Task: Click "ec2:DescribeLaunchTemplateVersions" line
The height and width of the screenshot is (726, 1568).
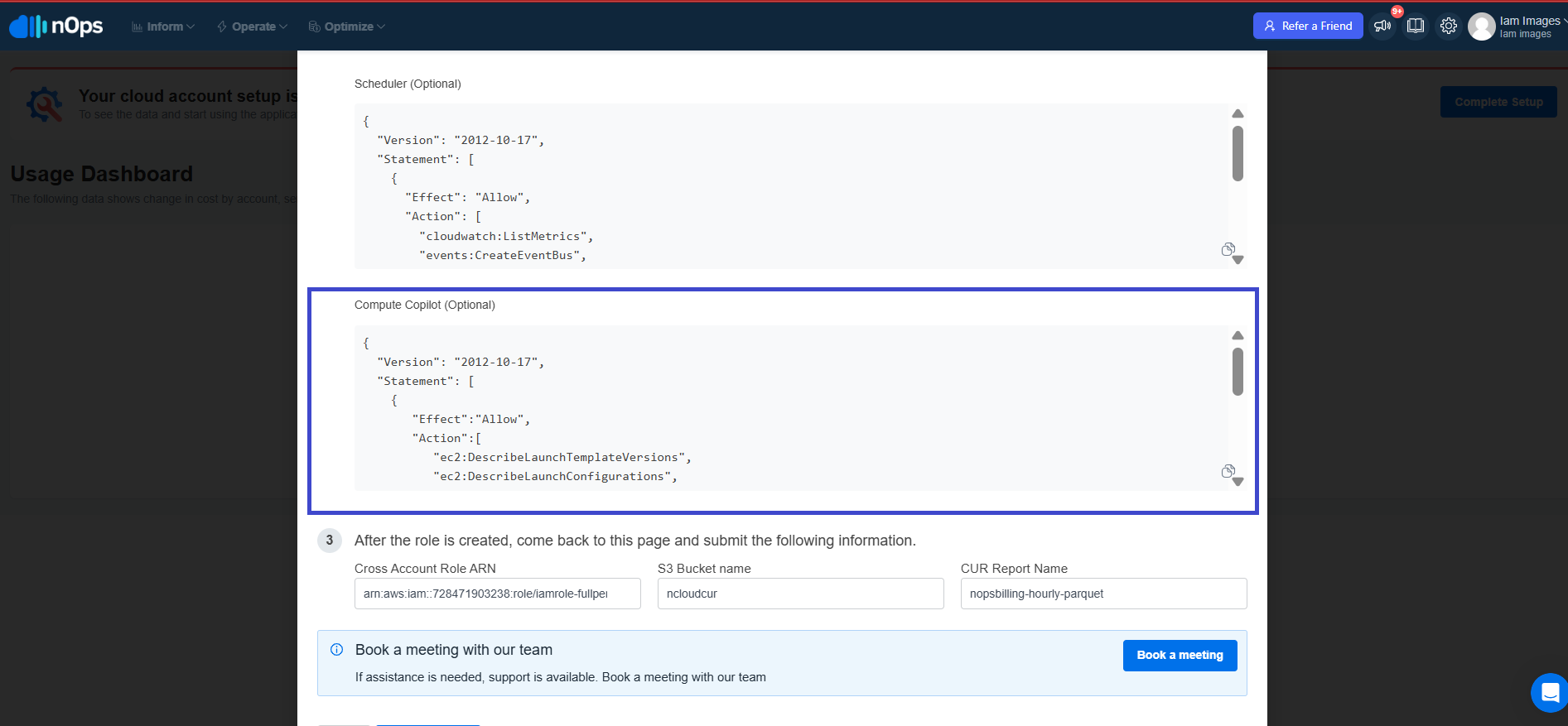Action: (x=562, y=457)
